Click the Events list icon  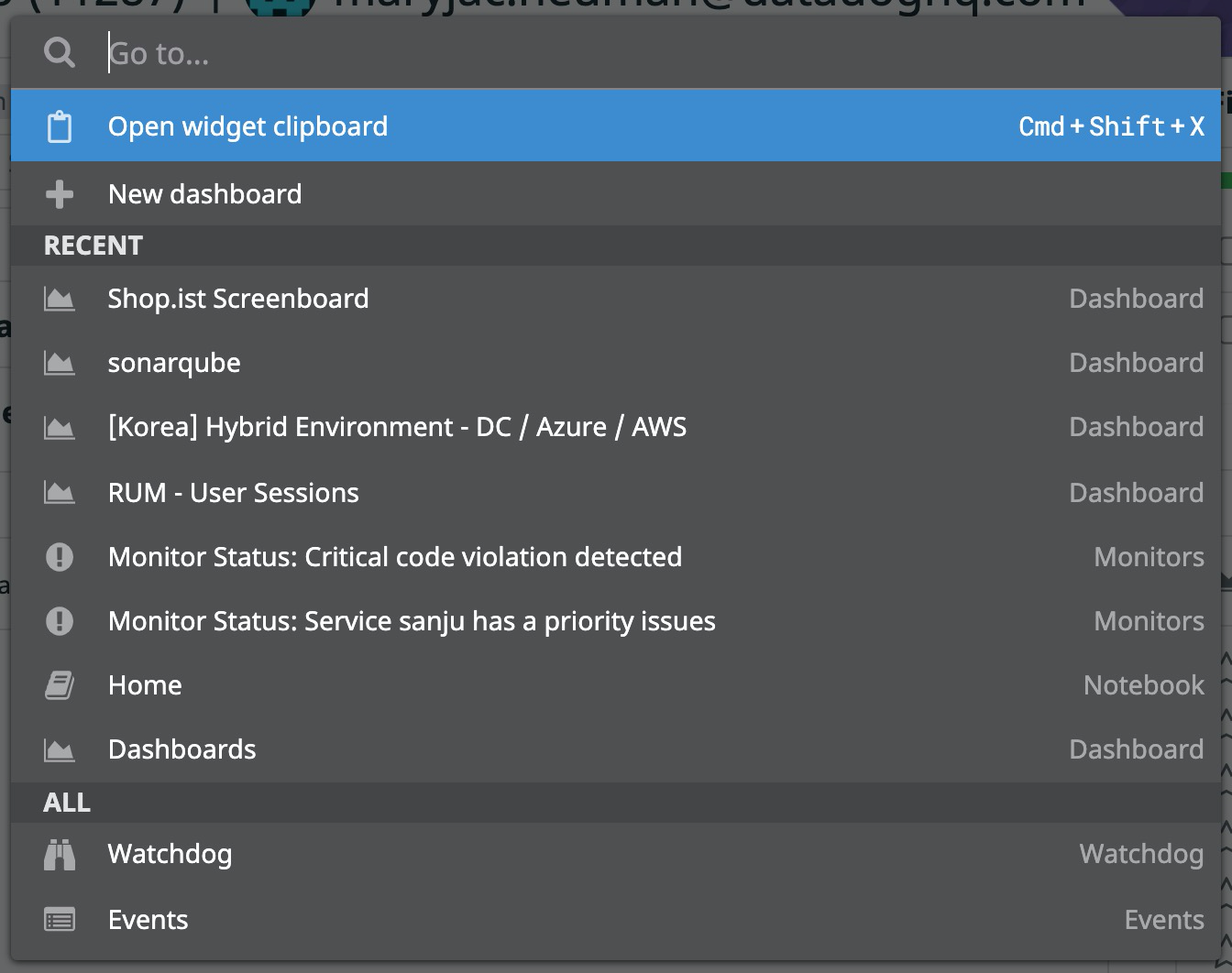(x=59, y=919)
